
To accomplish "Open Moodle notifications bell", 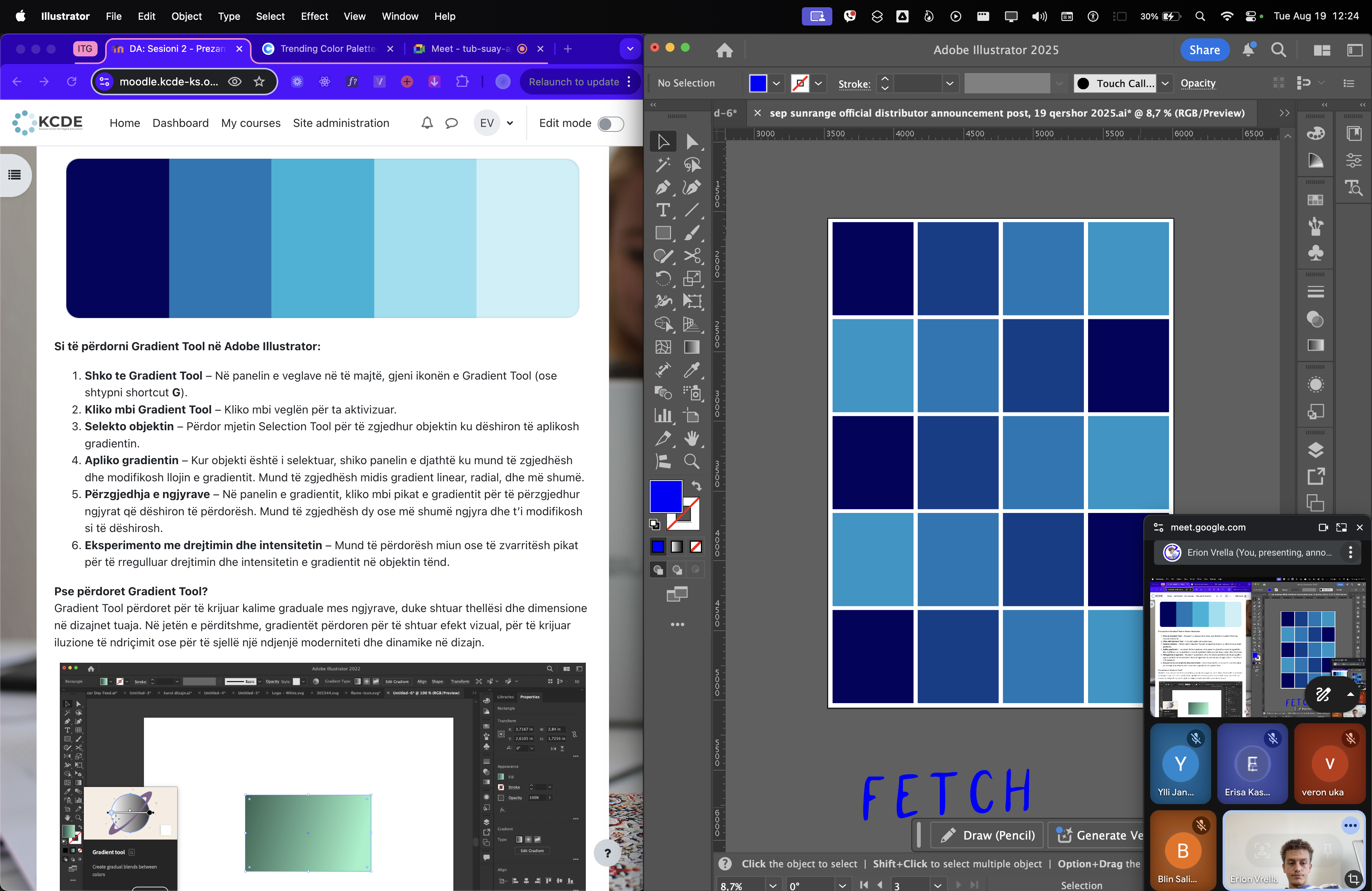I will coord(426,123).
